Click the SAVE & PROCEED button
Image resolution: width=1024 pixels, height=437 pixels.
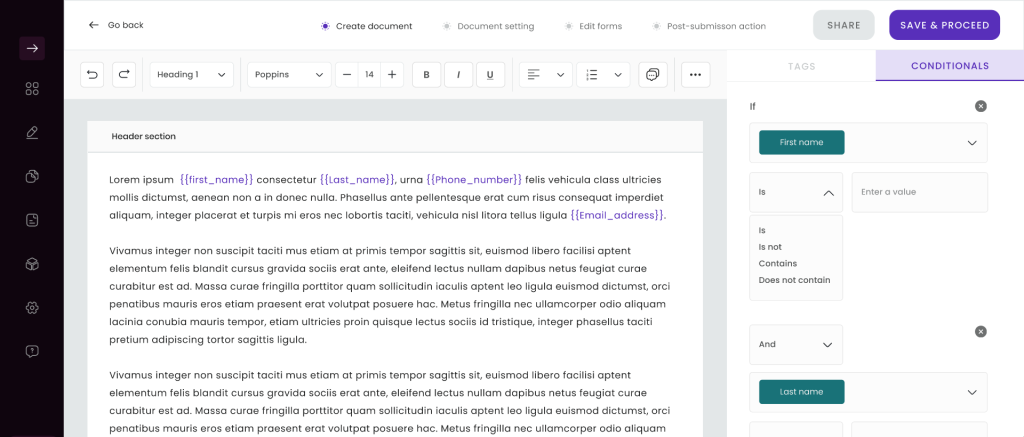[944, 25]
